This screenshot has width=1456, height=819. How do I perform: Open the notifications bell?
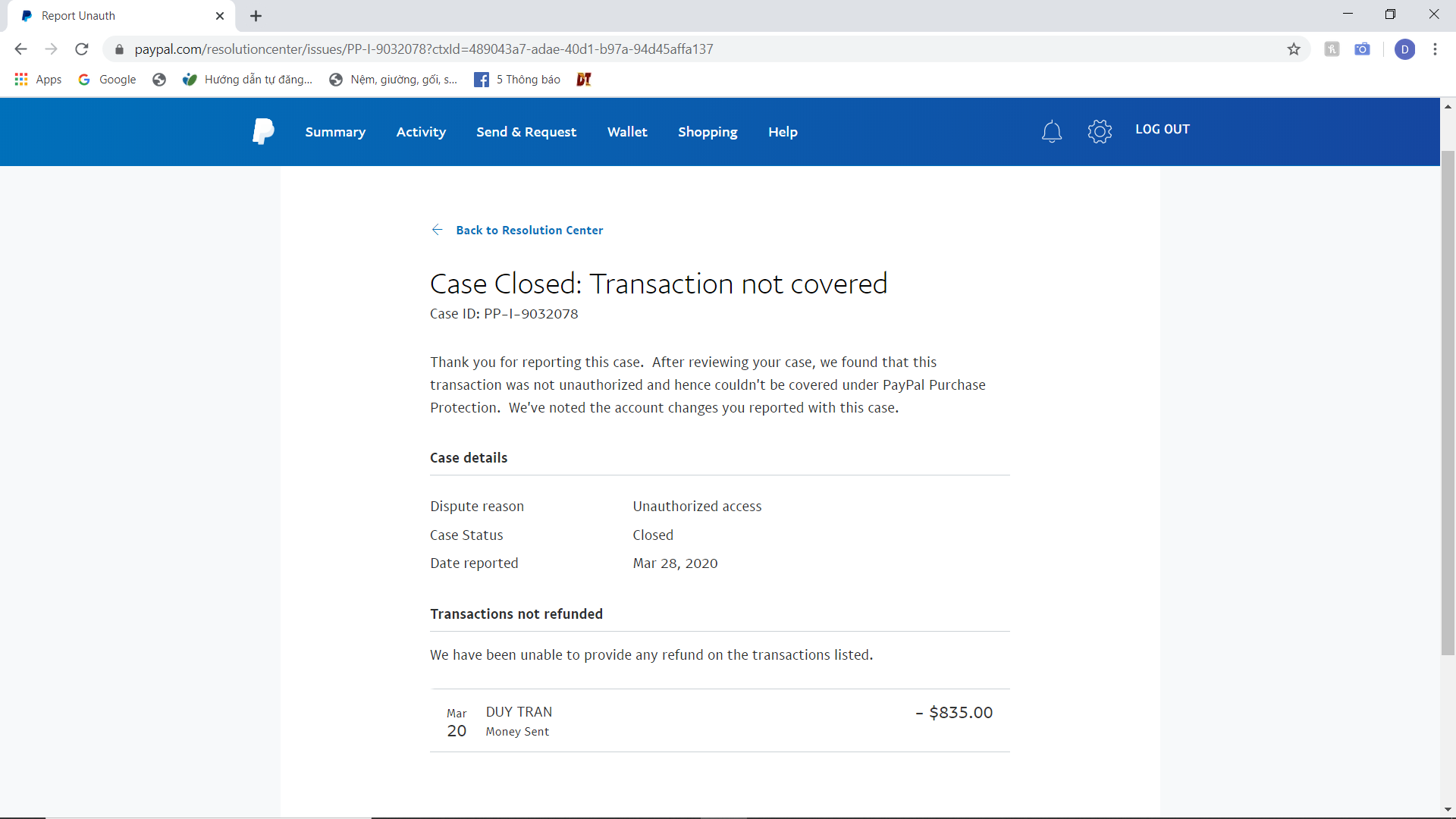pos(1051,132)
